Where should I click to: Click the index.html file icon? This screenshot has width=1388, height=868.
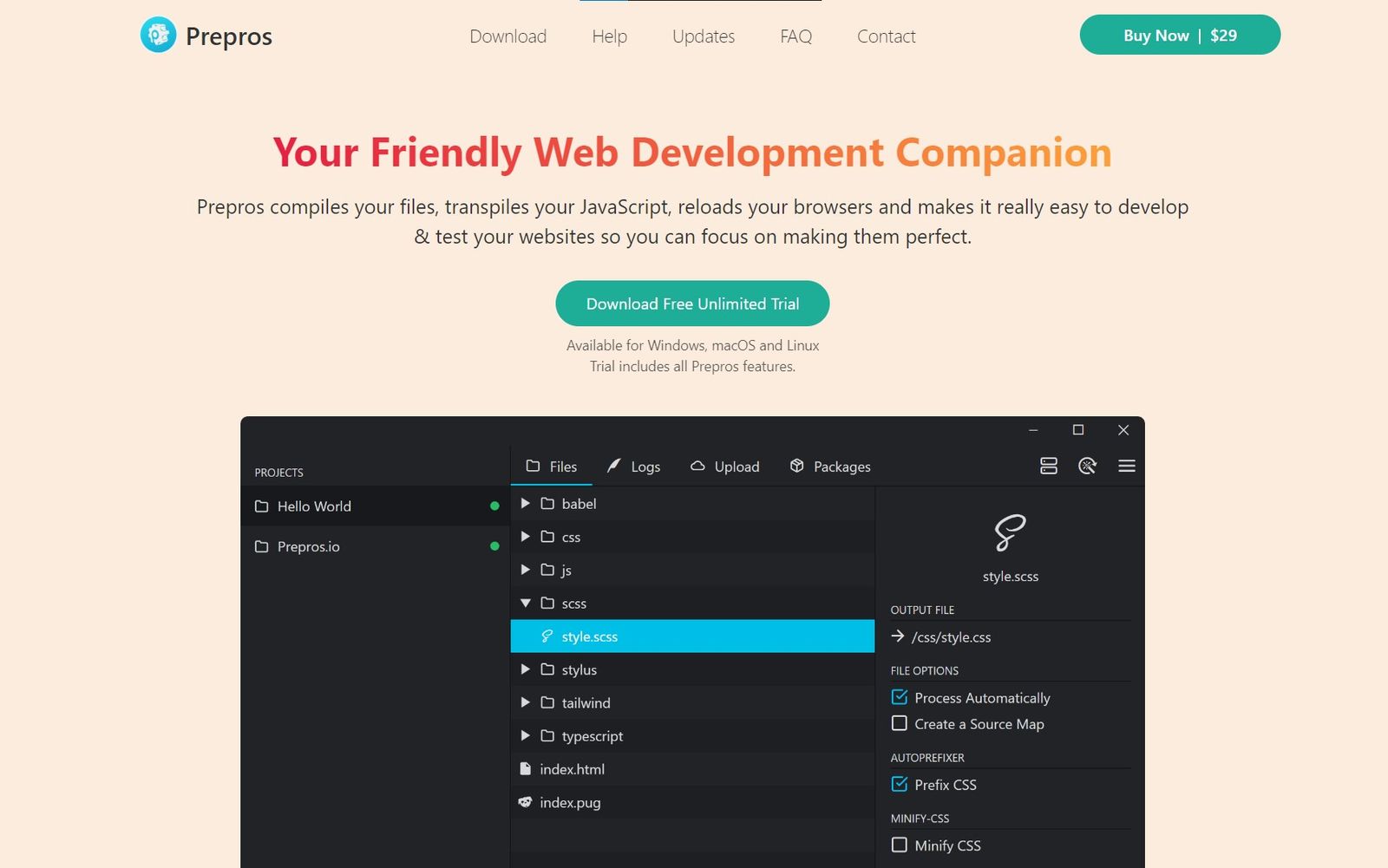pyautogui.click(x=525, y=769)
